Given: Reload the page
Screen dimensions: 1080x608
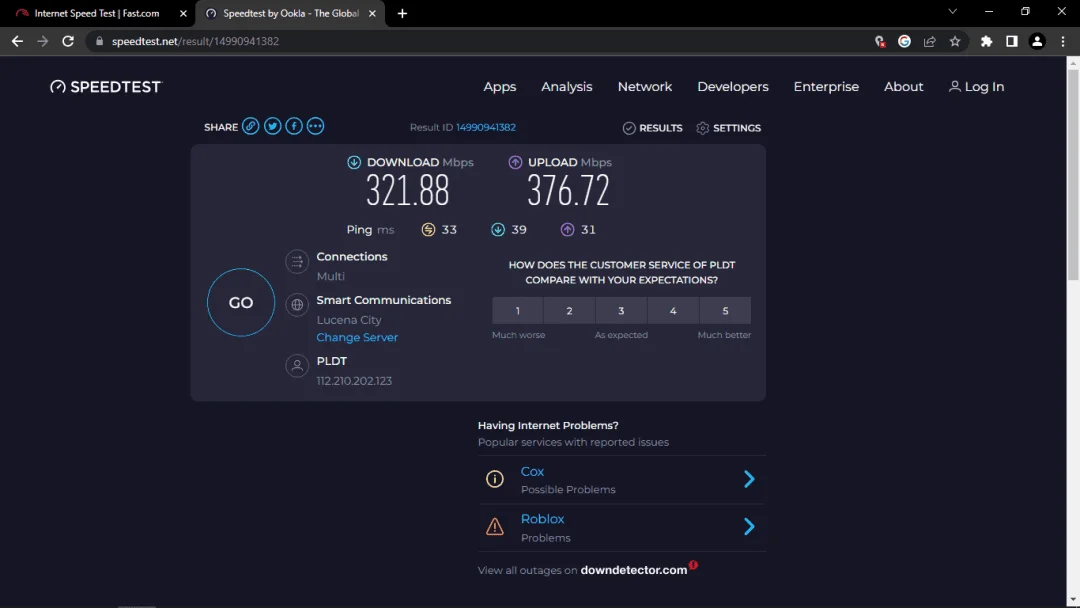Looking at the screenshot, I should [68, 41].
